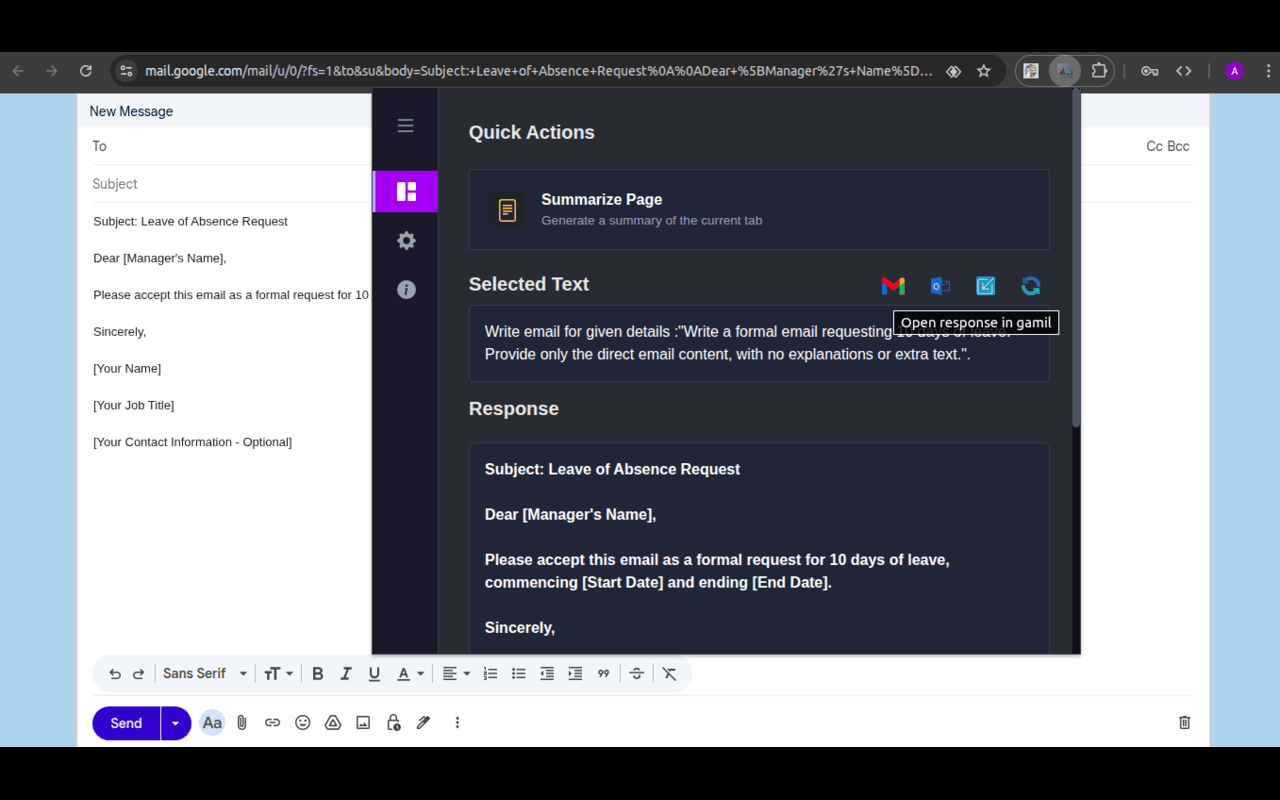Open the Chrome three-dot menu
The image size is (1280, 800).
click(x=1269, y=71)
